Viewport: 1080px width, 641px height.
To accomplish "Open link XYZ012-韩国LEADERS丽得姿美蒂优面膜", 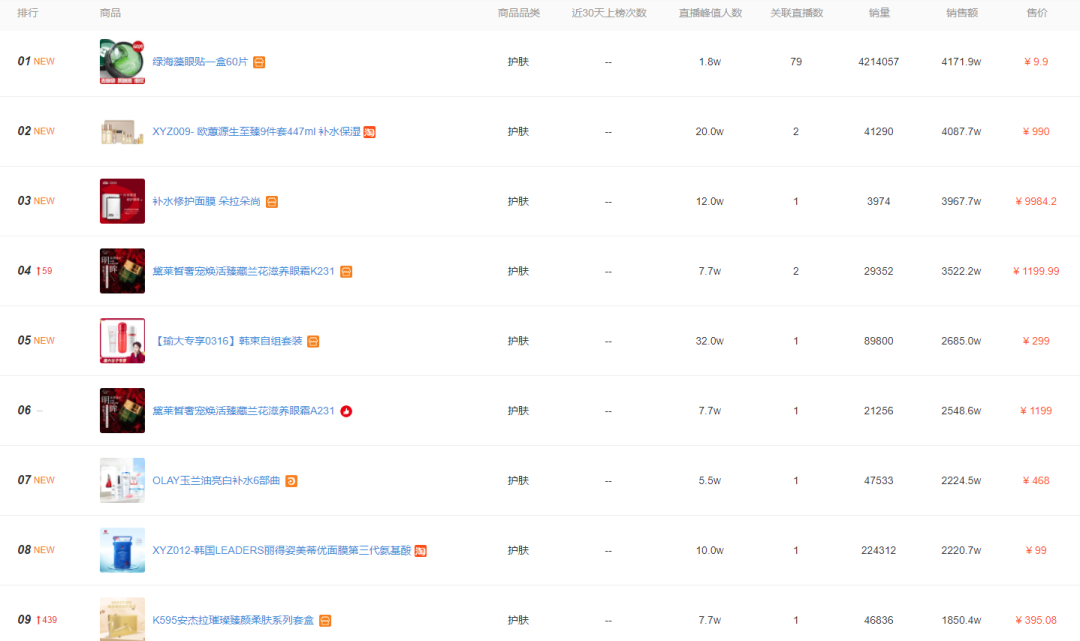I will (282, 550).
